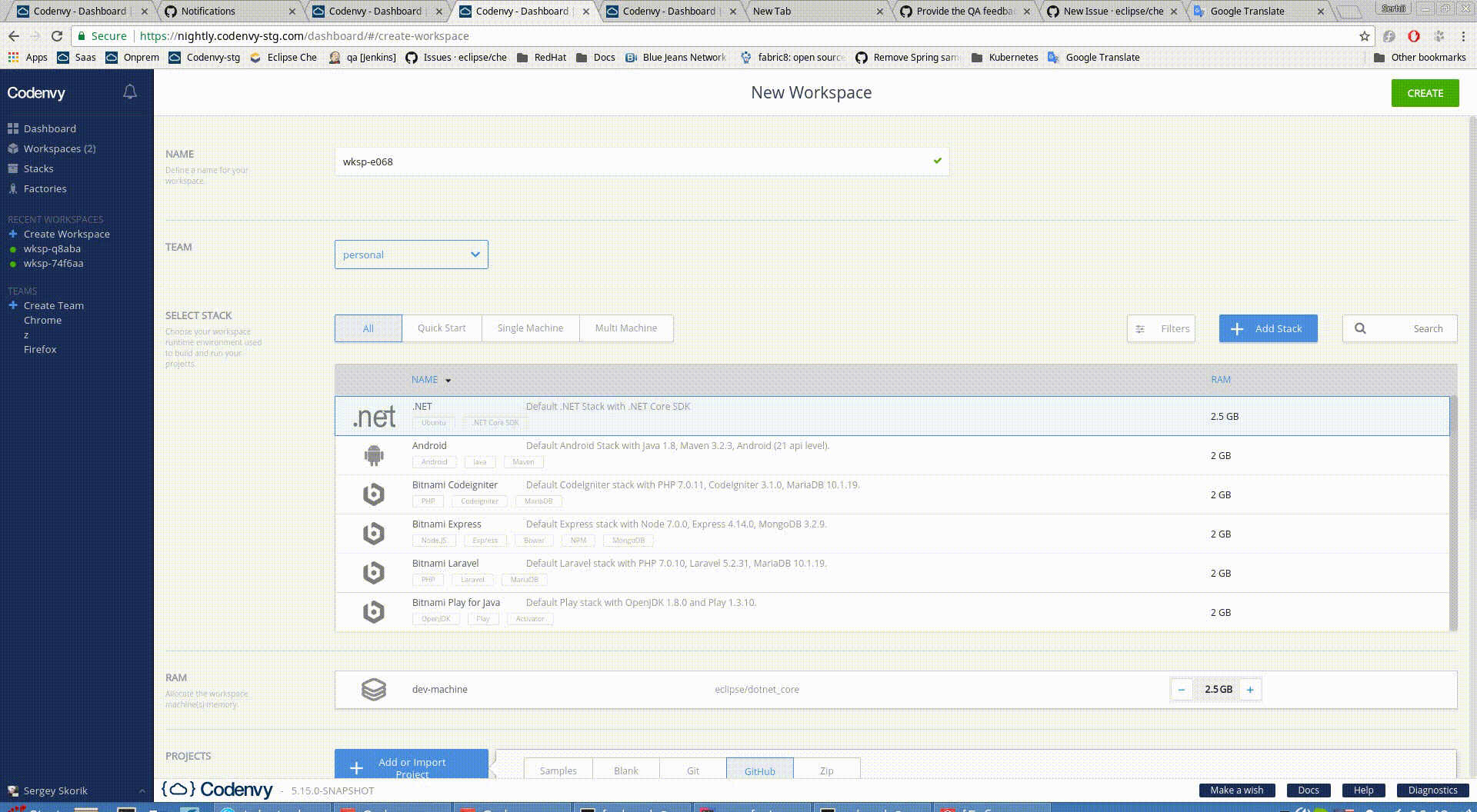Switch to the Notifications browser tab
Viewport: 1477px width, 812px height.
(229, 11)
